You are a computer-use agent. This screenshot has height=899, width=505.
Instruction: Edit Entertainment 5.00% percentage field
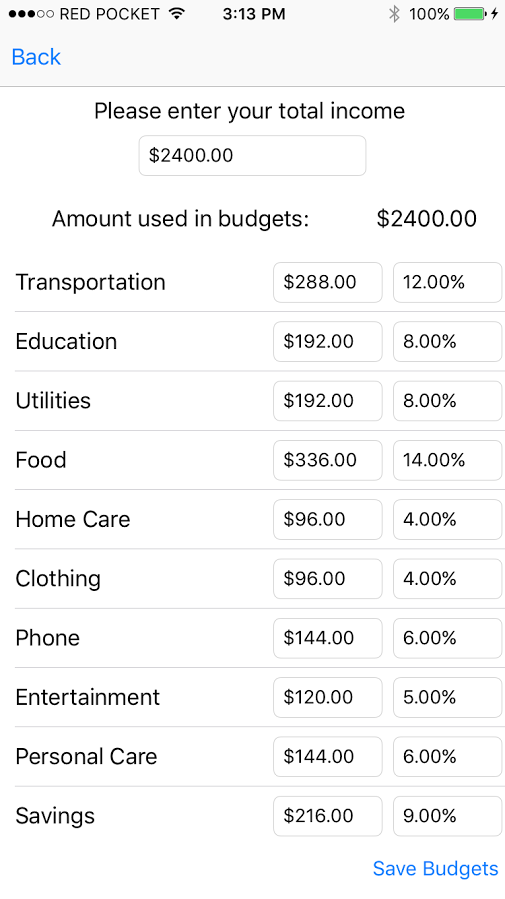pyautogui.click(x=447, y=697)
